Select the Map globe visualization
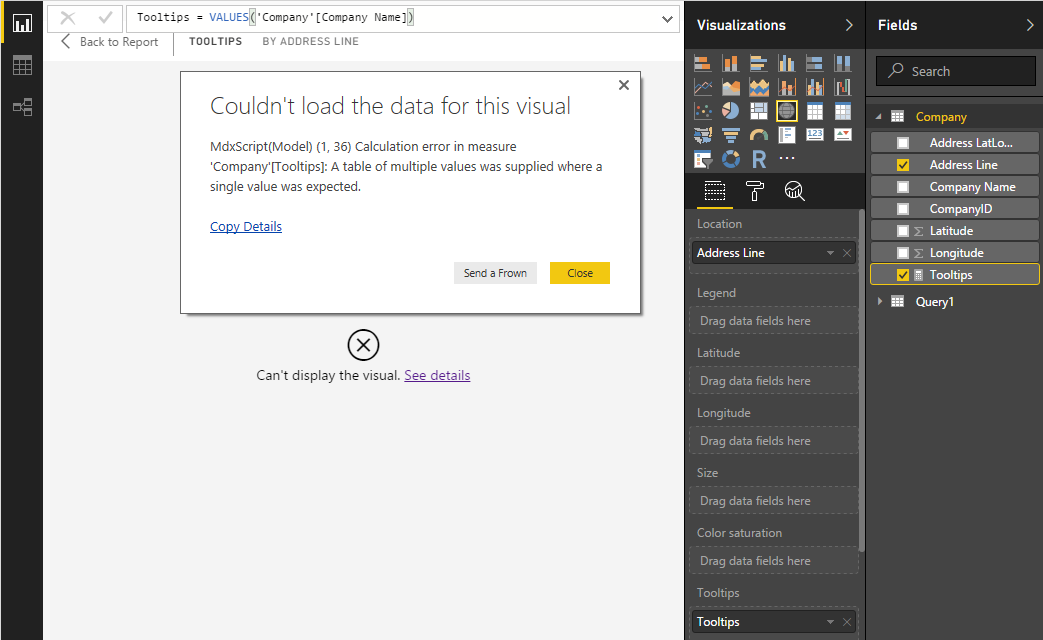The height and width of the screenshot is (640, 1043). coord(787,111)
